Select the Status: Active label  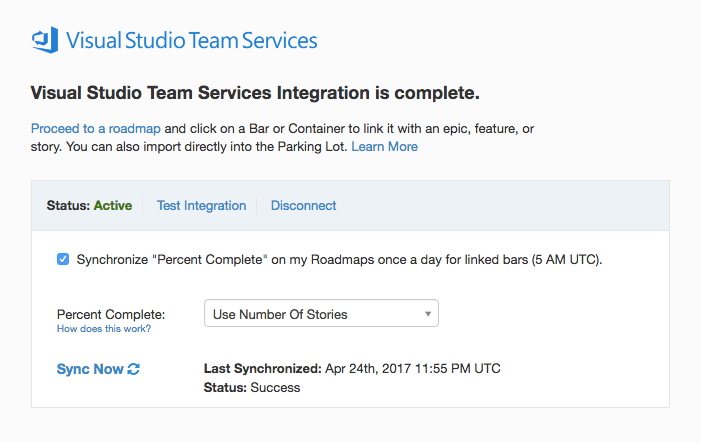pyautogui.click(x=89, y=206)
